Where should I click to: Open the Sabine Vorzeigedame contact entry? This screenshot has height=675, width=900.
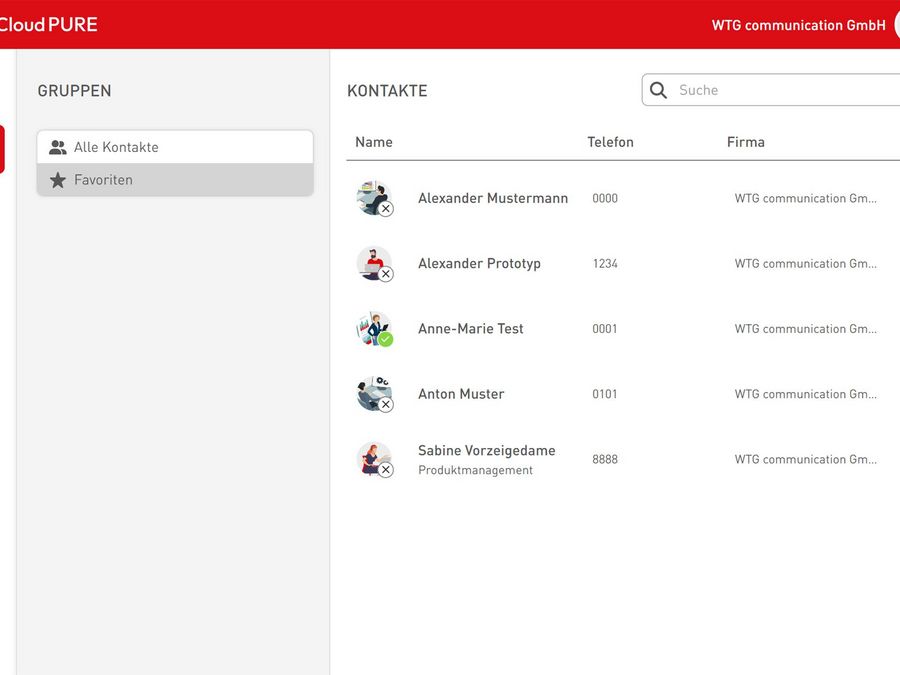(x=486, y=451)
